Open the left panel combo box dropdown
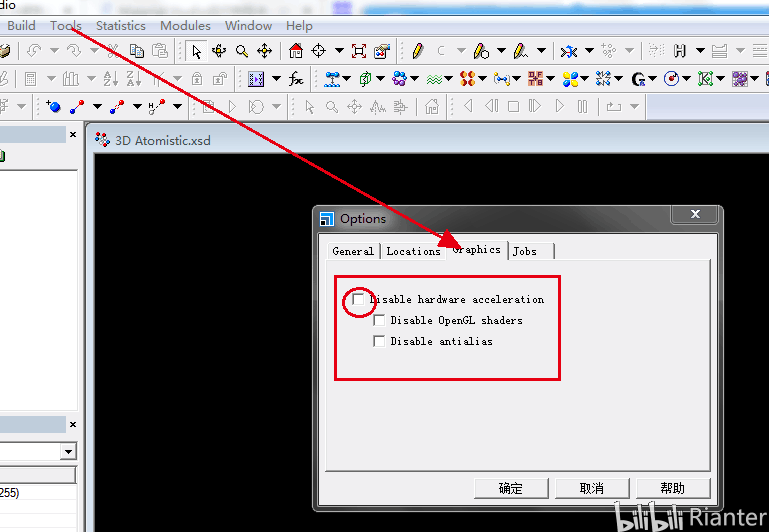Screen dimensions: 769x532 tap(68, 451)
